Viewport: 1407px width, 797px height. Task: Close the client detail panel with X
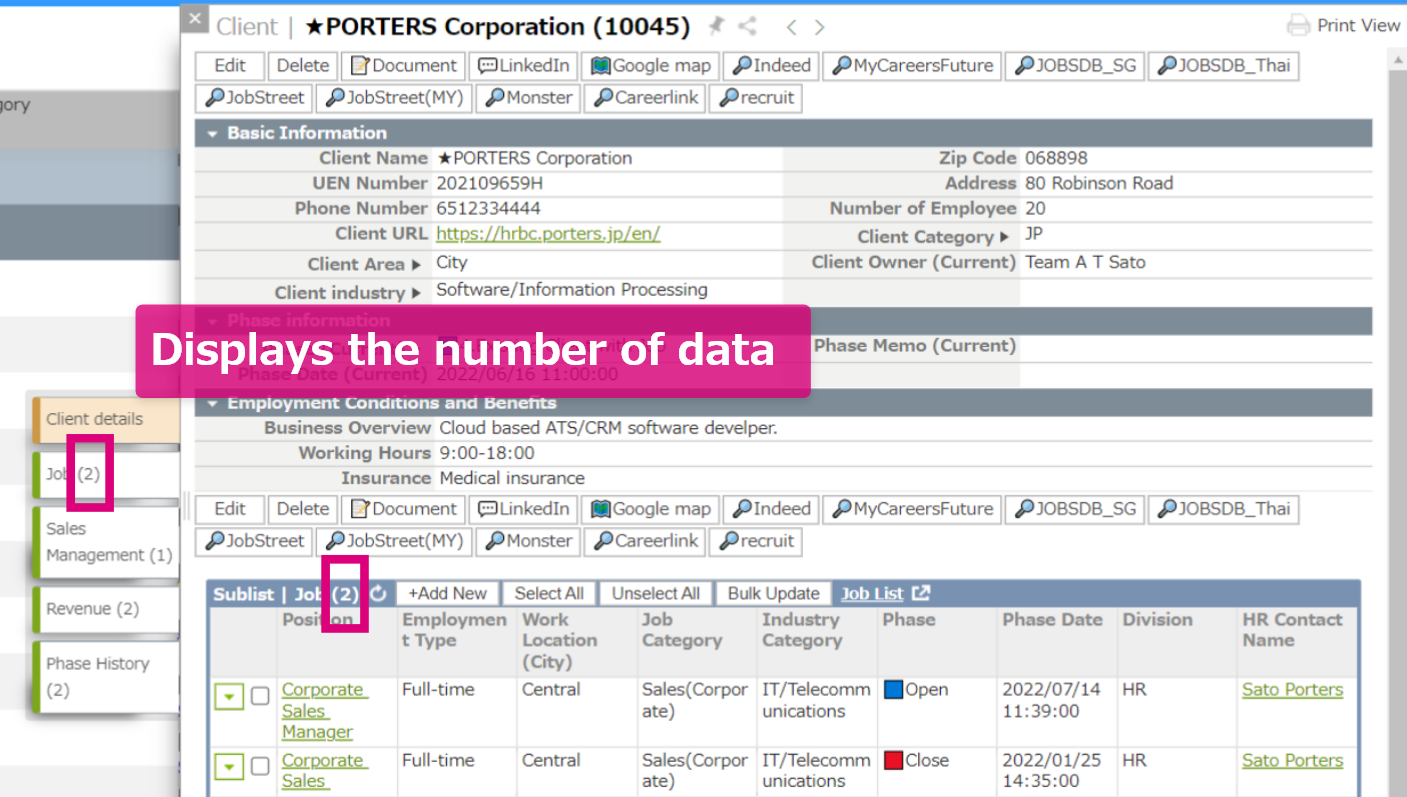click(196, 19)
